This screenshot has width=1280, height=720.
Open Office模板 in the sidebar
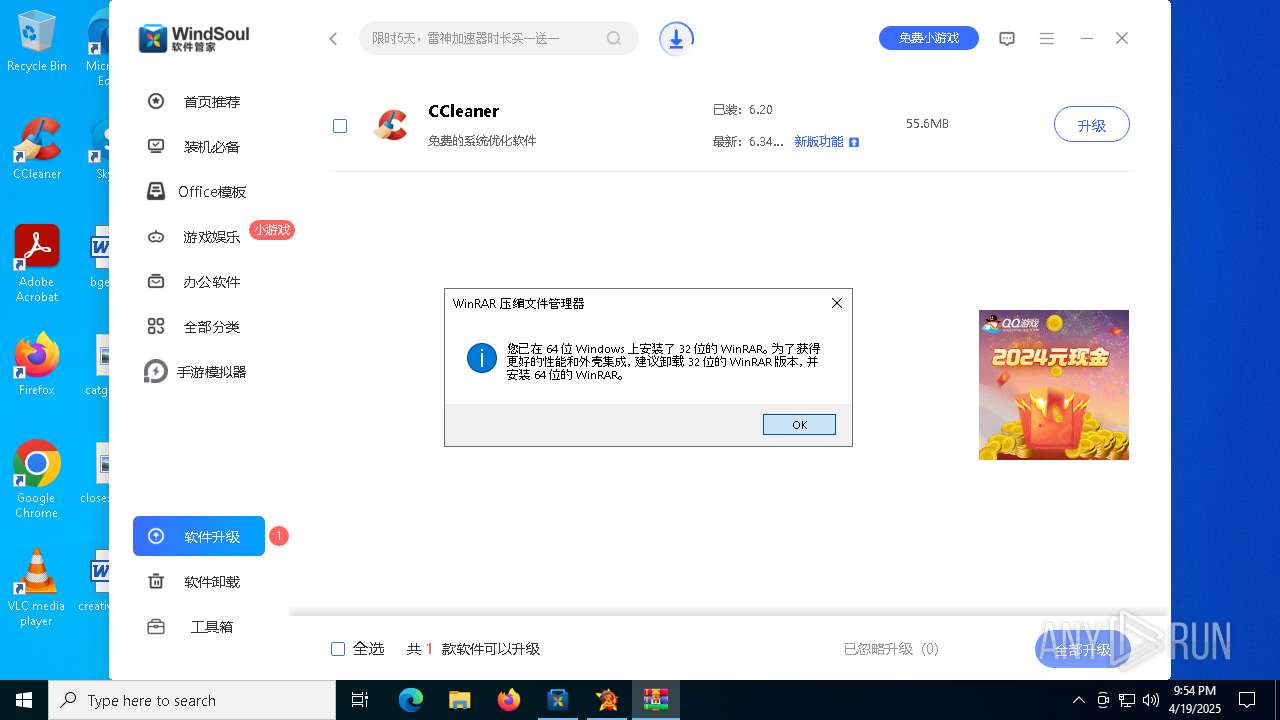pos(212,192)
